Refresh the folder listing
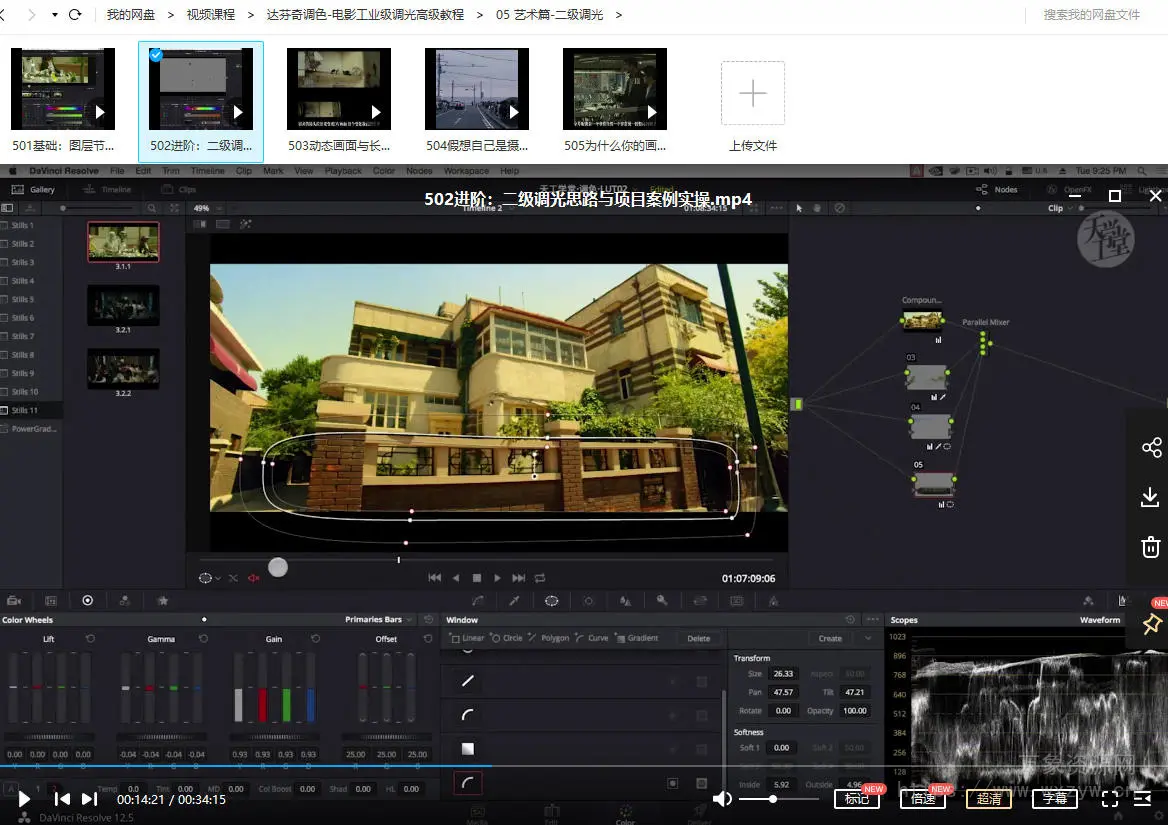 pos(75,15)
